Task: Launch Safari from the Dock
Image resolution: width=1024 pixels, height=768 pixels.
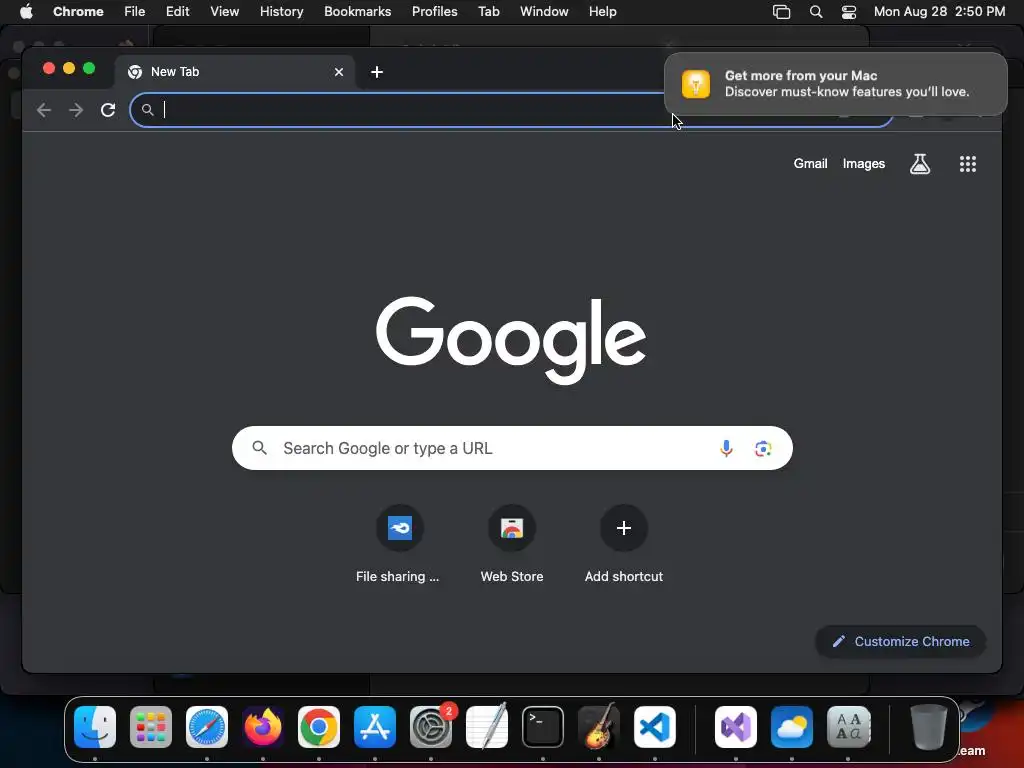Action: coord(207,727)
